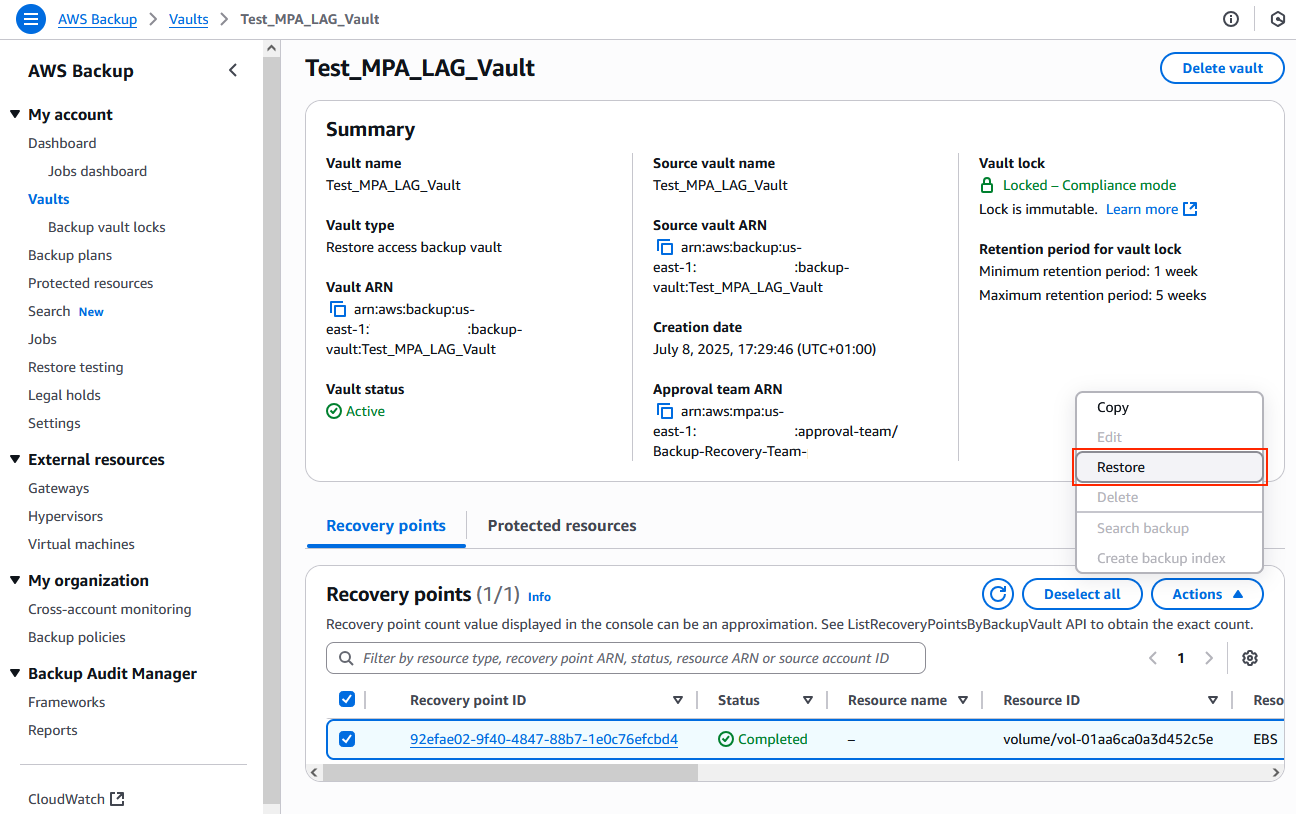Screen dimensions: 1296x814
Task: Switch to the Protected resources tab
Action: 562,526
